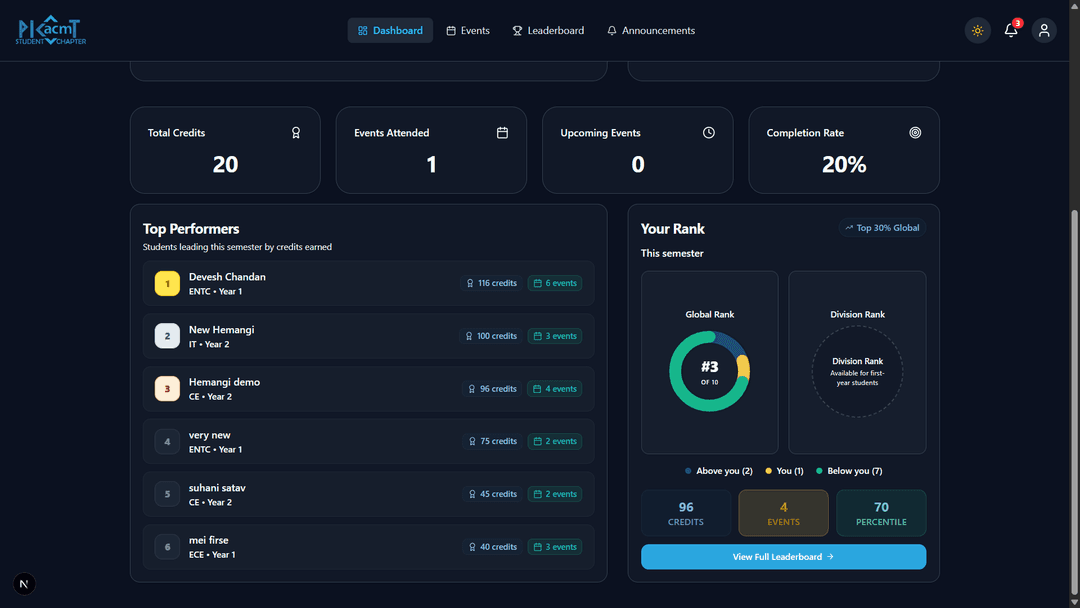Click the Top 30% Global badge

tap(882, 228)
